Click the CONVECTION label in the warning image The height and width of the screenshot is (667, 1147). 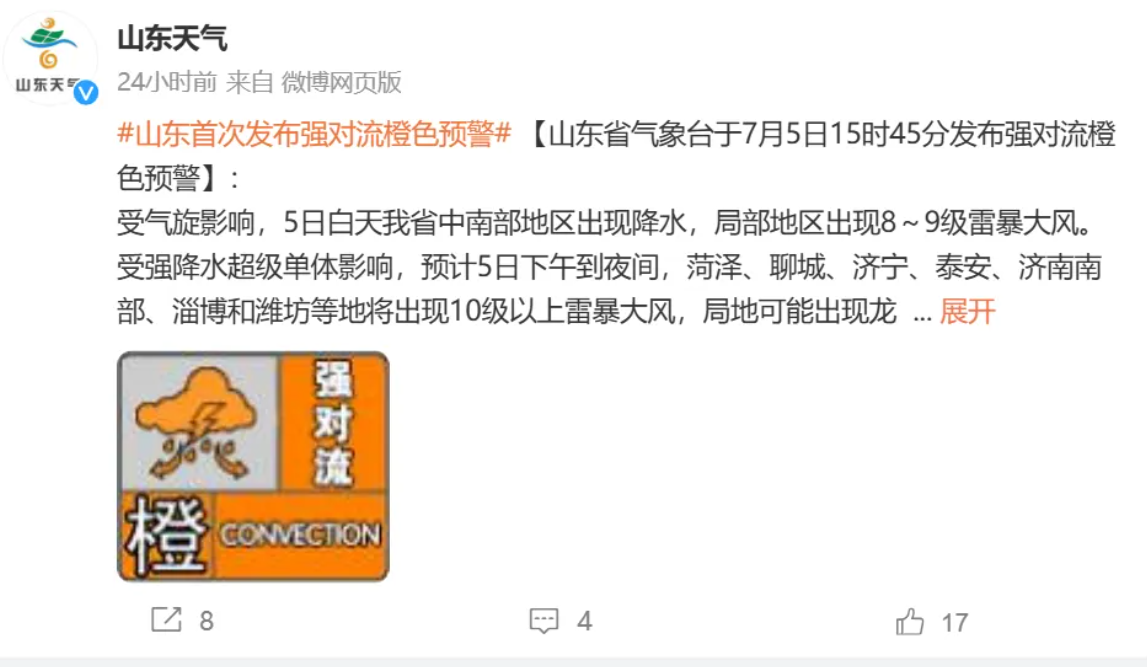(300, 535)
